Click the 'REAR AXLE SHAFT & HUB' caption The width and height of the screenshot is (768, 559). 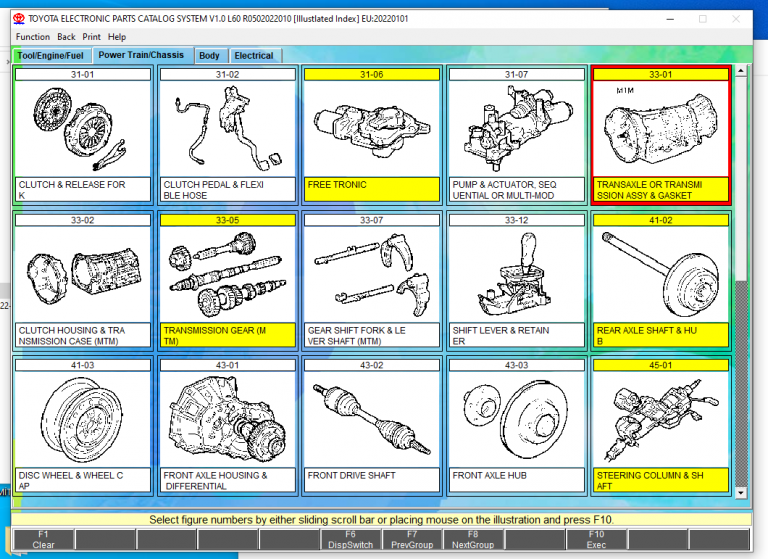pyautogui.click(x=661, y=335)
